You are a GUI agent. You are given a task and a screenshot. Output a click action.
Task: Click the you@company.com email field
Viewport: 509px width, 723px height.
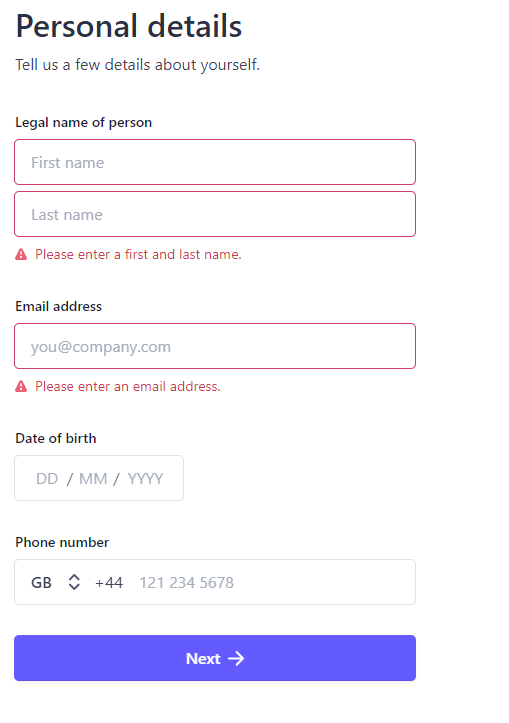[215, 346]
